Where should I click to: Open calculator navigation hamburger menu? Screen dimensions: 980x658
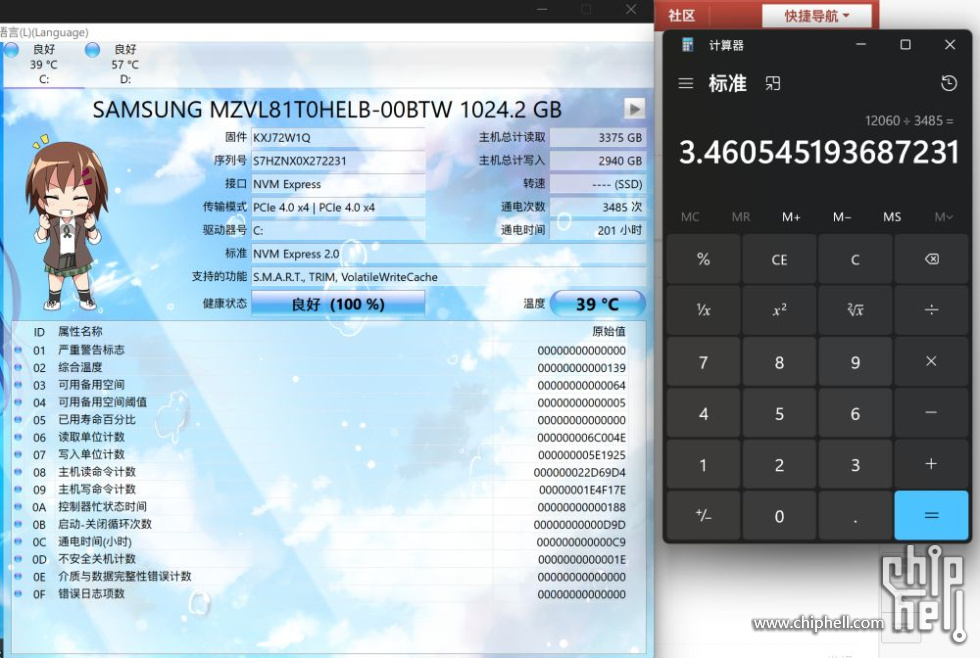[686, 83]
